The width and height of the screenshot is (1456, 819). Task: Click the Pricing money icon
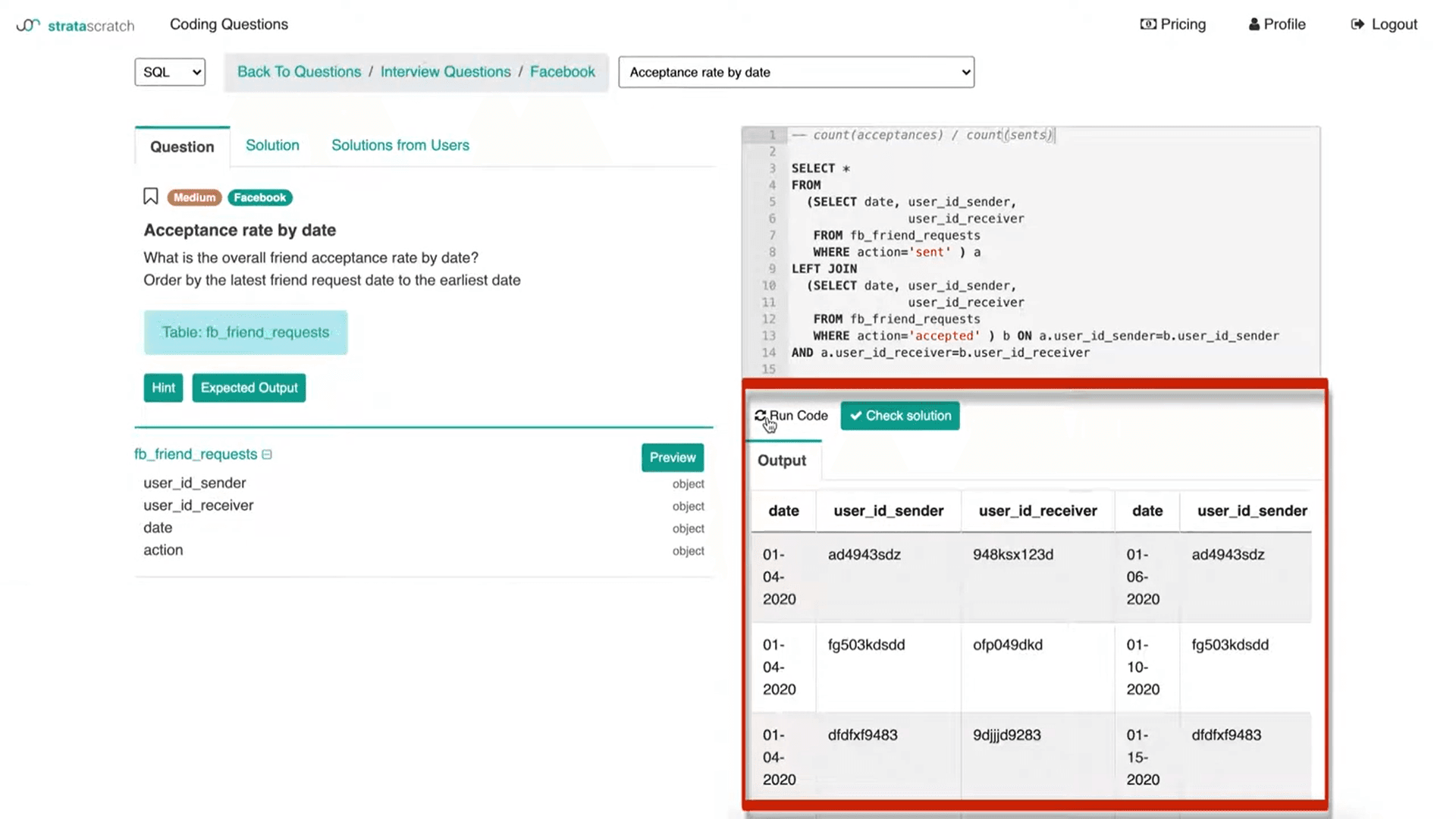pyautogui.click(x=1148, y=24)
